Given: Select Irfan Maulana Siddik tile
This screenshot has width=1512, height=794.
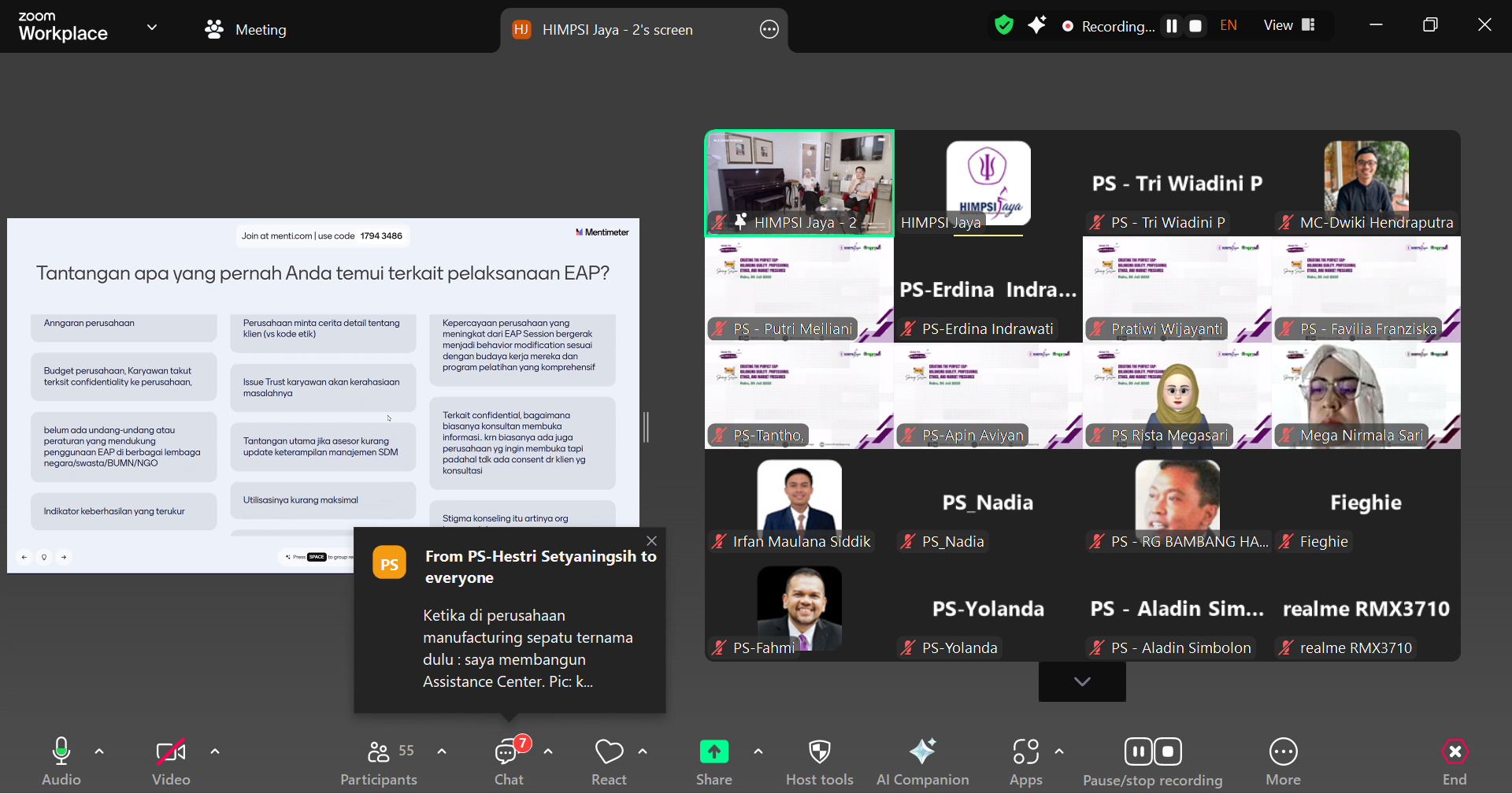Looking at the screenshot, I should pyautogui.click(x=799, y=503).
